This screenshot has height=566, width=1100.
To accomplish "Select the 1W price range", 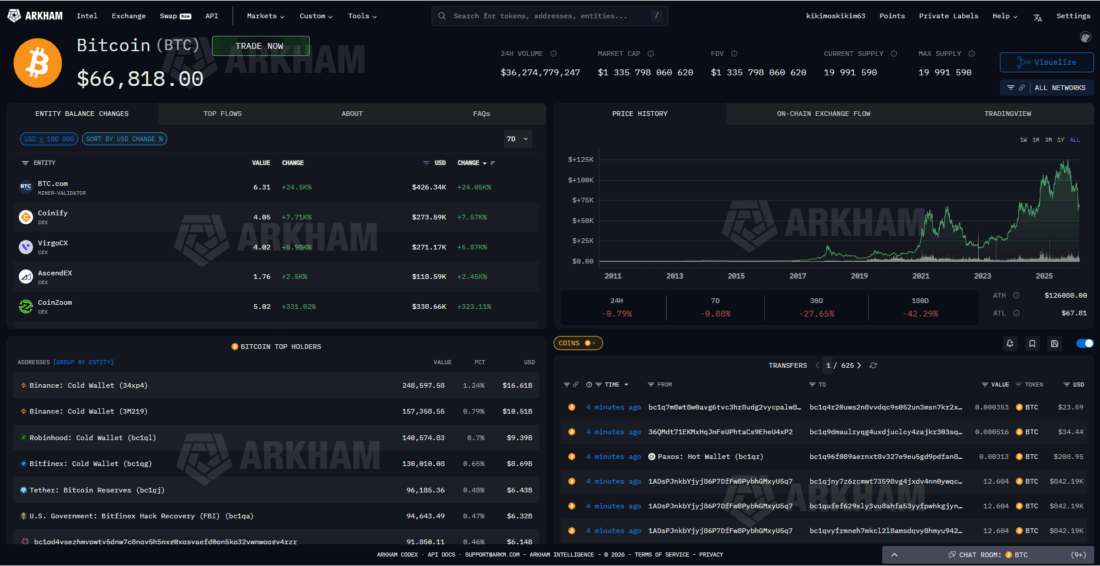I will click(x=1024, y=140).
